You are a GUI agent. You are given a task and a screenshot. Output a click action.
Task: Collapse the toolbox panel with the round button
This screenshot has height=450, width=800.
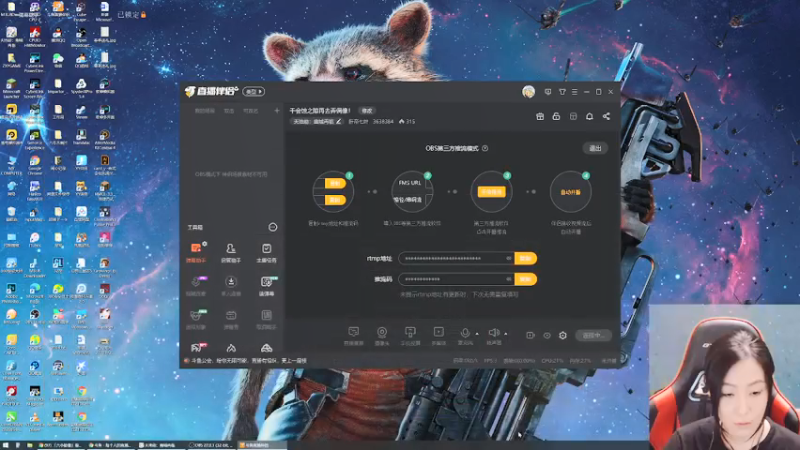pyautogui.click(x=272, y=227)
